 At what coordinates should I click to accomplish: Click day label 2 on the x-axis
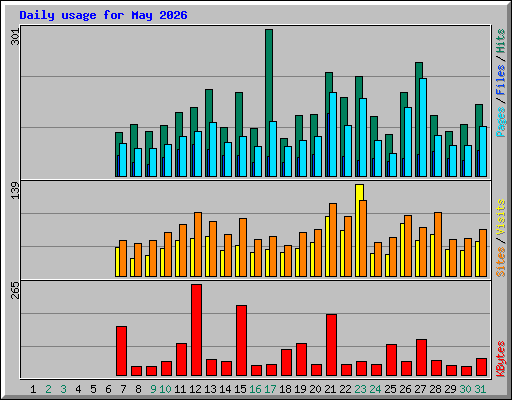pyautogui.click(x=48, y=389)
